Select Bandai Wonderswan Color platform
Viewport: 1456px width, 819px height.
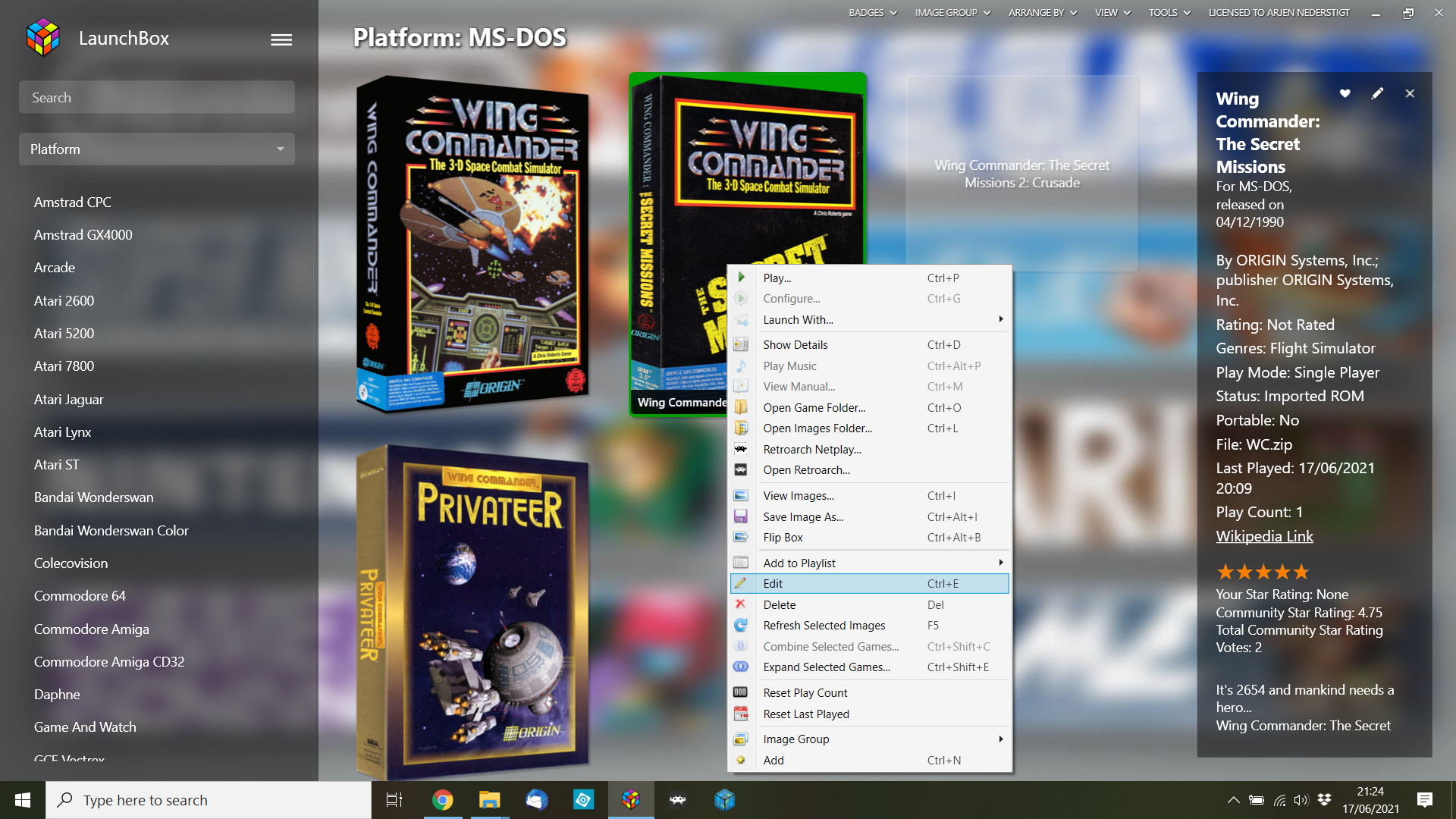111,531
